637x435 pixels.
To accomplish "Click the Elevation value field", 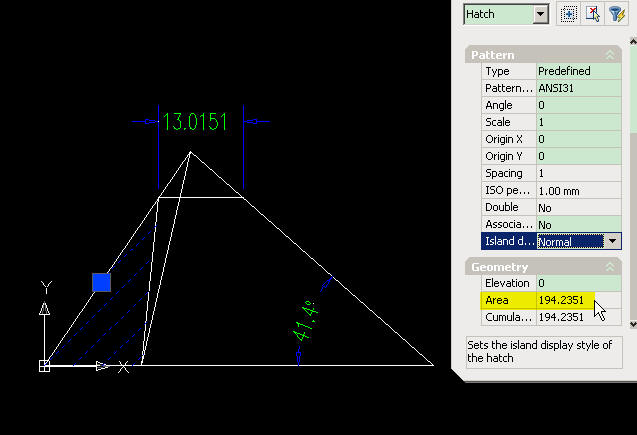I will pyautogui.click(x=578, y=283).
